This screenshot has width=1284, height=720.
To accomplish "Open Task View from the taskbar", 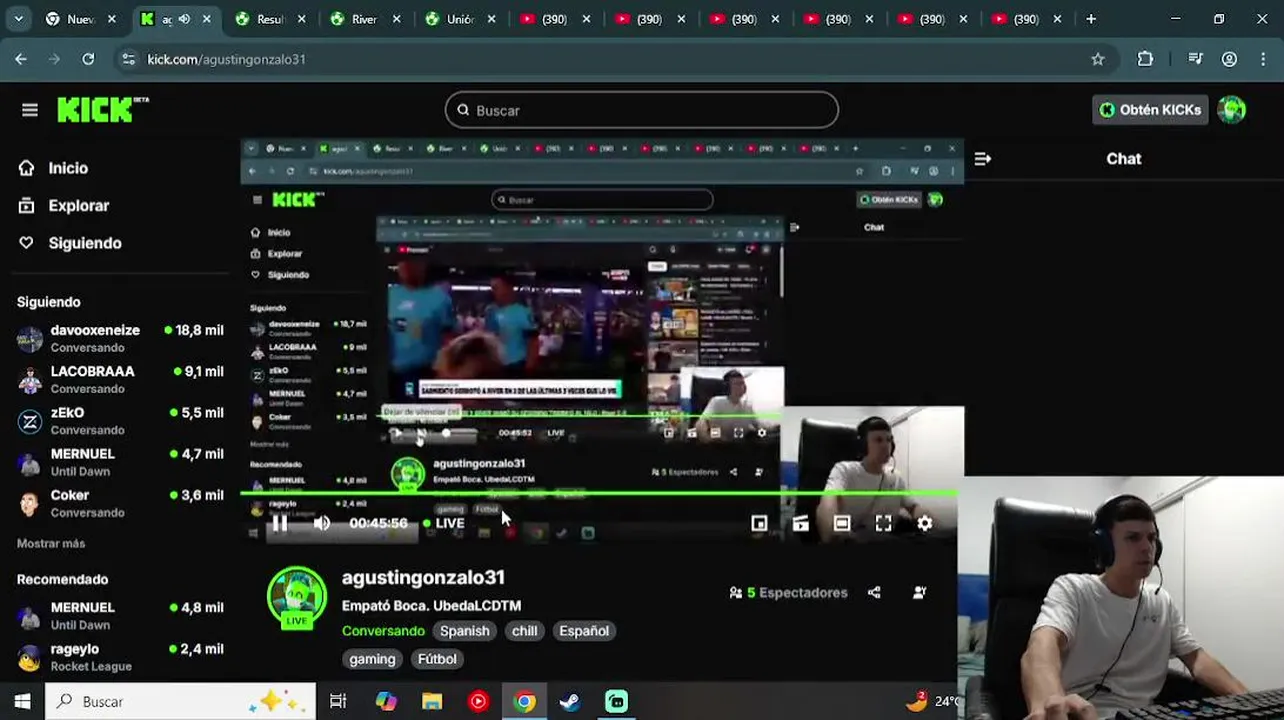I will point(338,701).
